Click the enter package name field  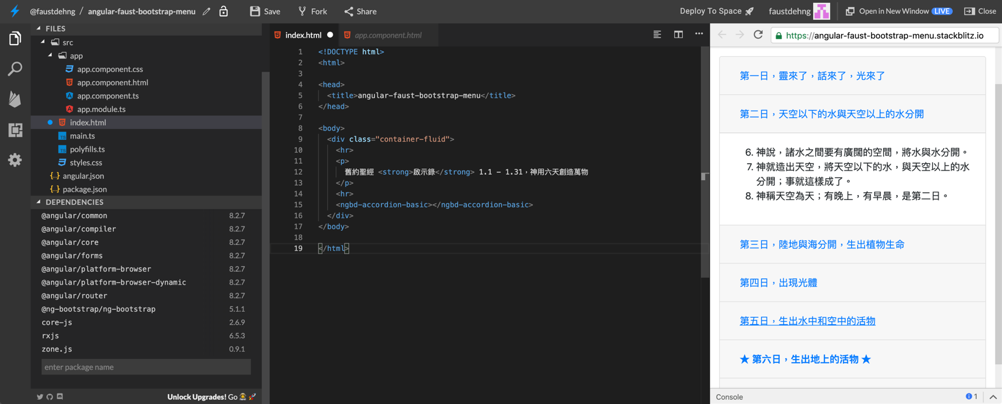146,367
